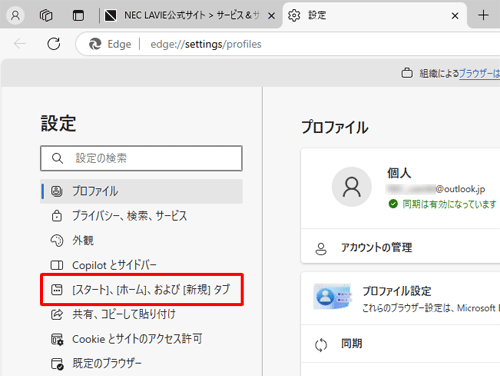Click the gear icon on 設定 tab
This screenshot has width=500, height=376.
294,16
